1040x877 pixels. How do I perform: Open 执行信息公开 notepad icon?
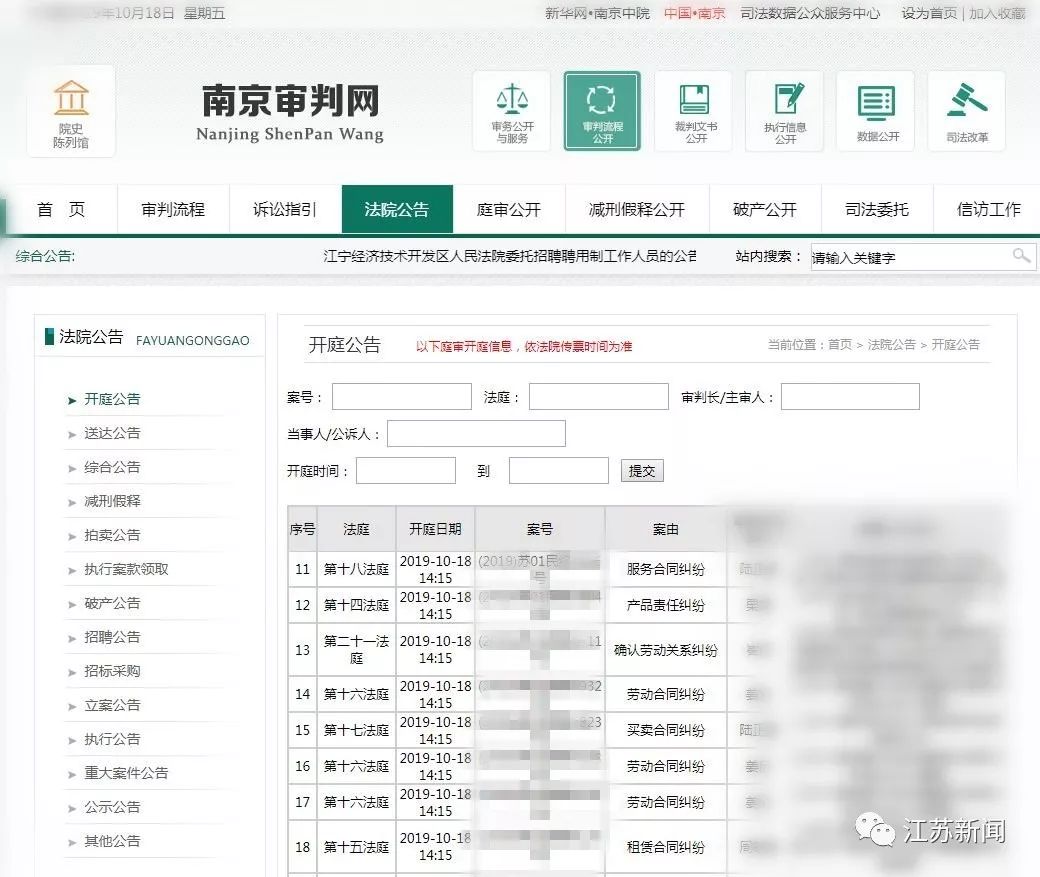pos(785,111)
